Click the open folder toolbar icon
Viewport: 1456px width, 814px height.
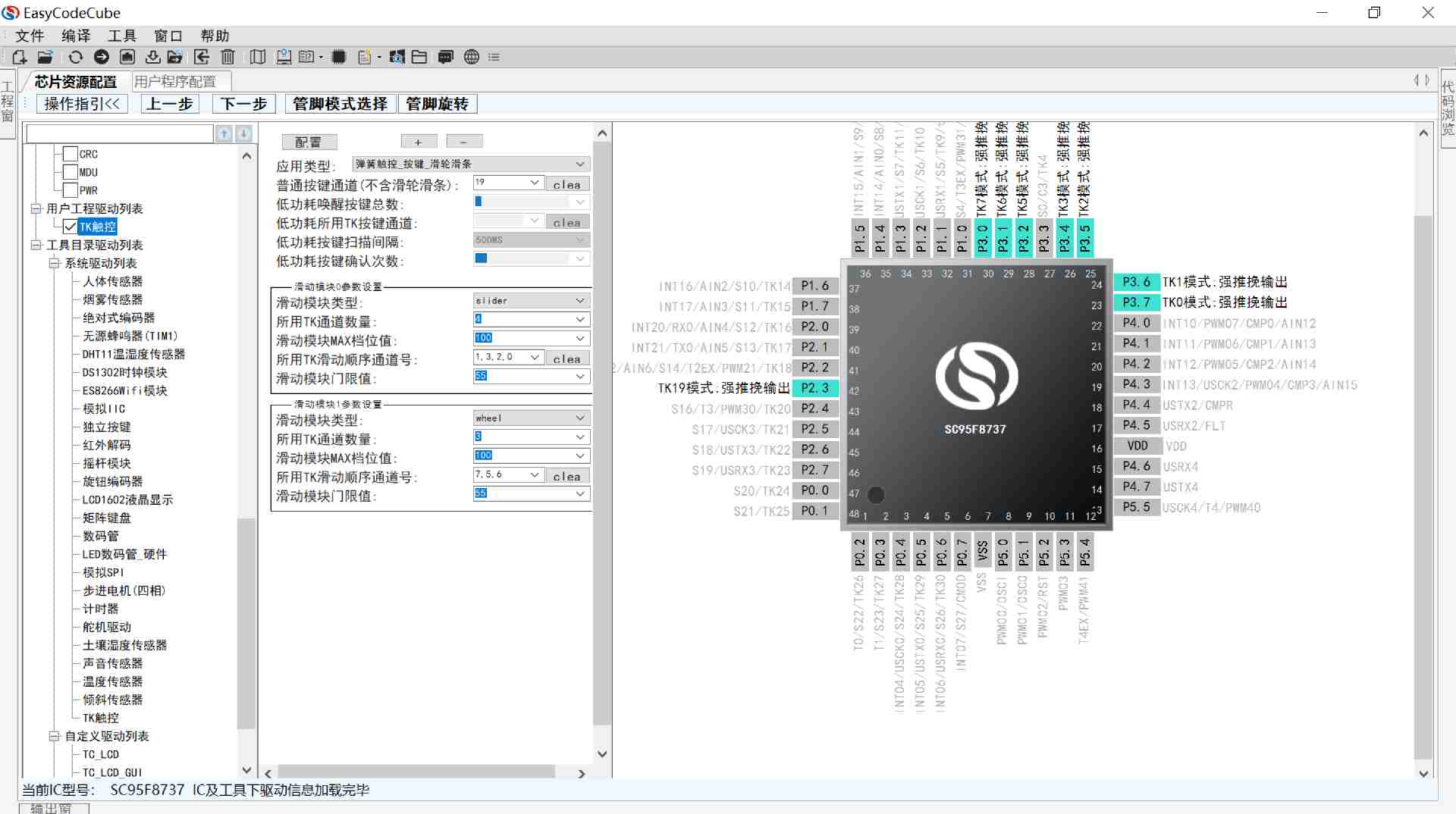point(45,57)
